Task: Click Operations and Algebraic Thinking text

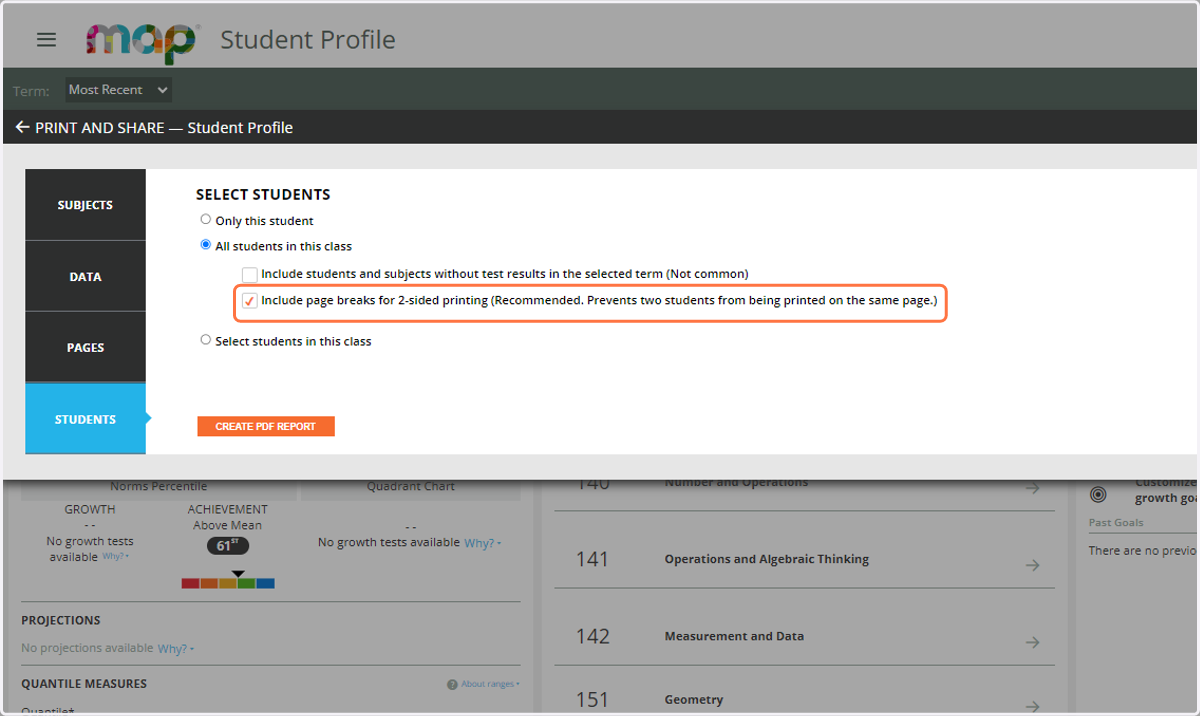Action: point(767,559)
